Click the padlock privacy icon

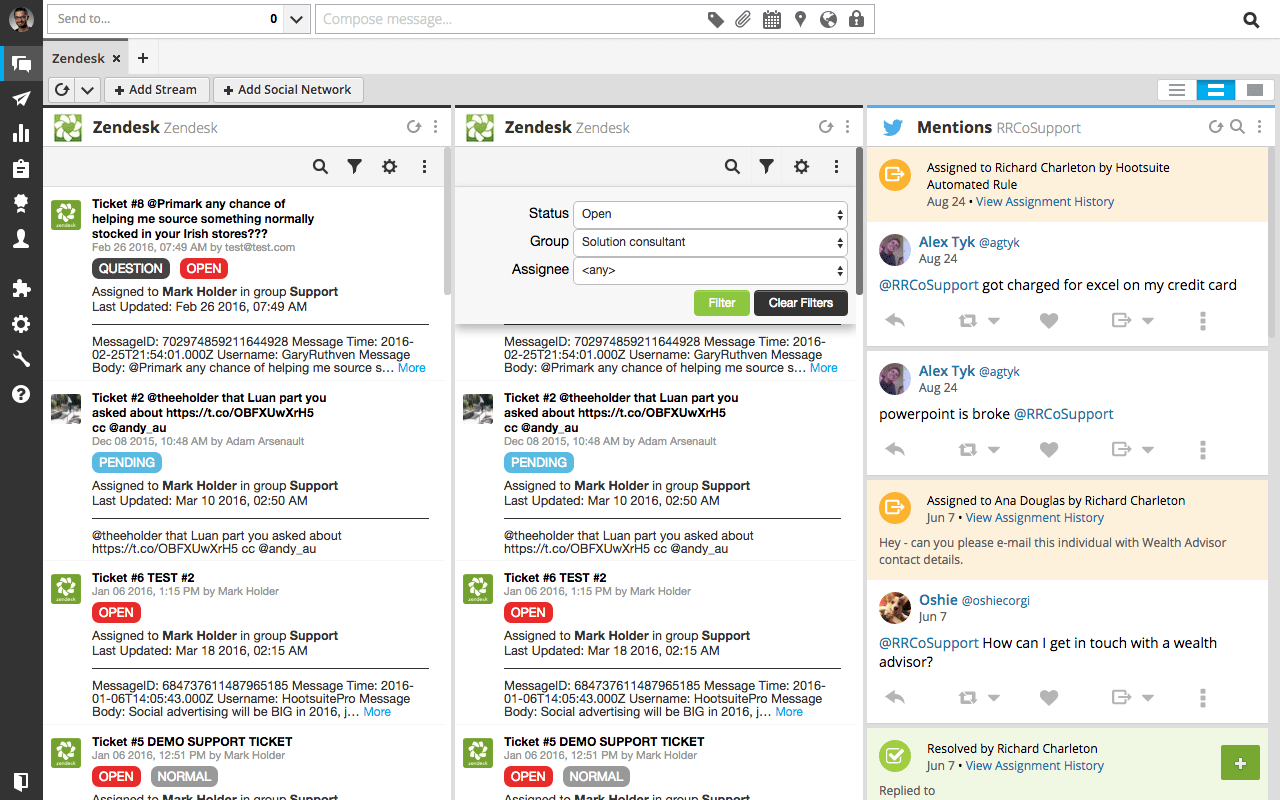[856, 19]
